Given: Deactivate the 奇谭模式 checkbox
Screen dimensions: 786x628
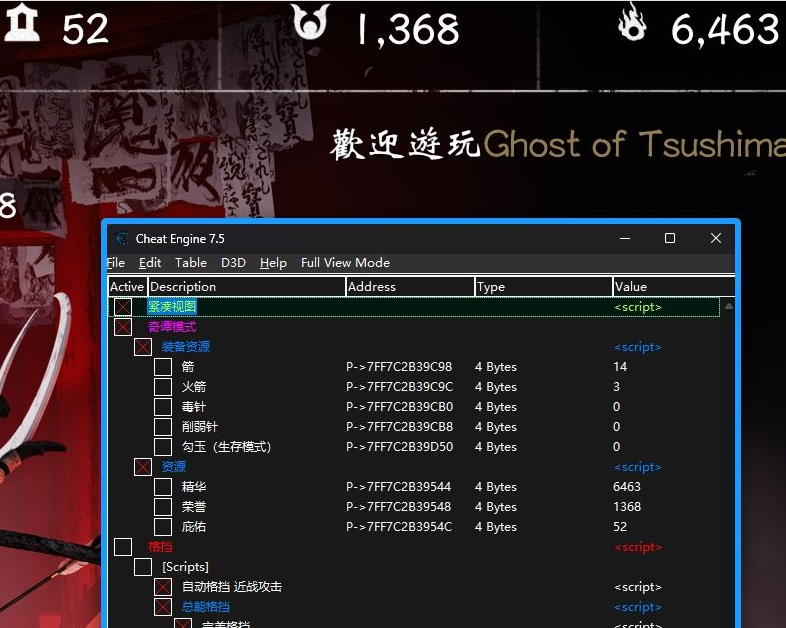Looking at the screenshot, I should click(x=123, y=327).
